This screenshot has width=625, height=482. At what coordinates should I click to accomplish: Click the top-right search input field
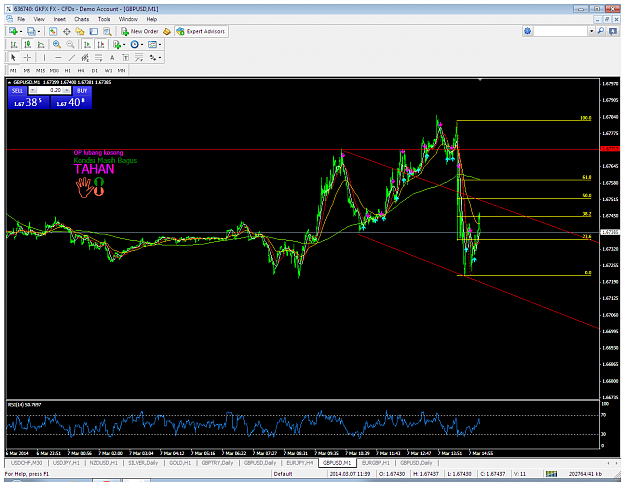560,31
